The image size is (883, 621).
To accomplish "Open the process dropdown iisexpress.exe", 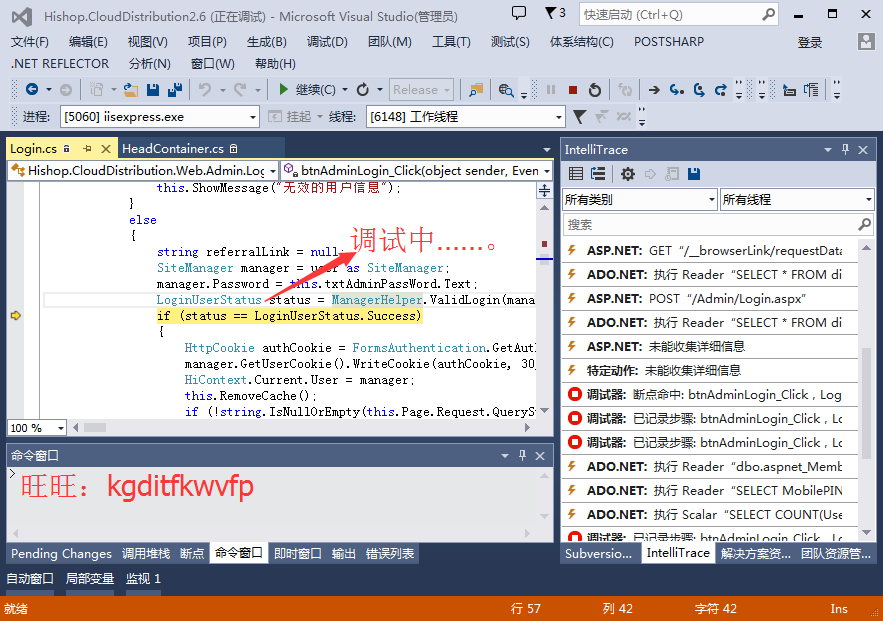I will [253, 117].
